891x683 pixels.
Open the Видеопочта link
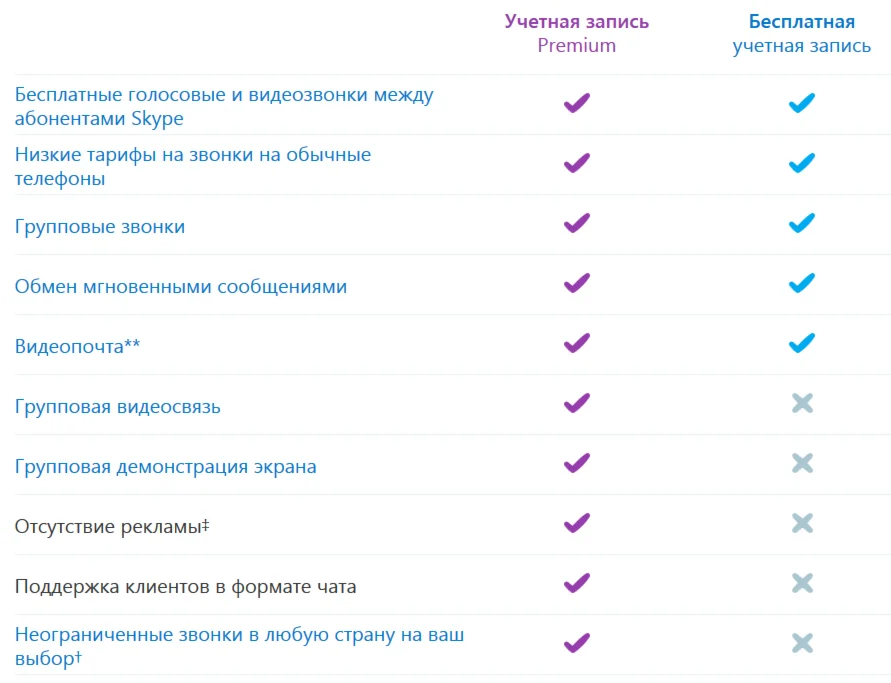point(77,347)
